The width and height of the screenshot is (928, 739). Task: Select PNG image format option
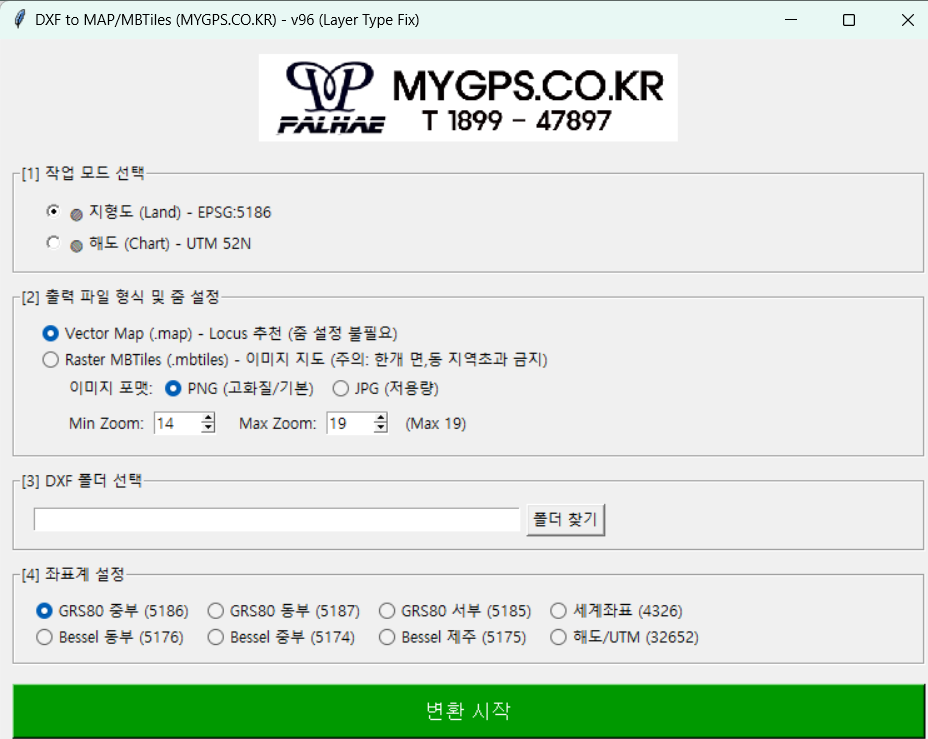[x=173, y=388]
